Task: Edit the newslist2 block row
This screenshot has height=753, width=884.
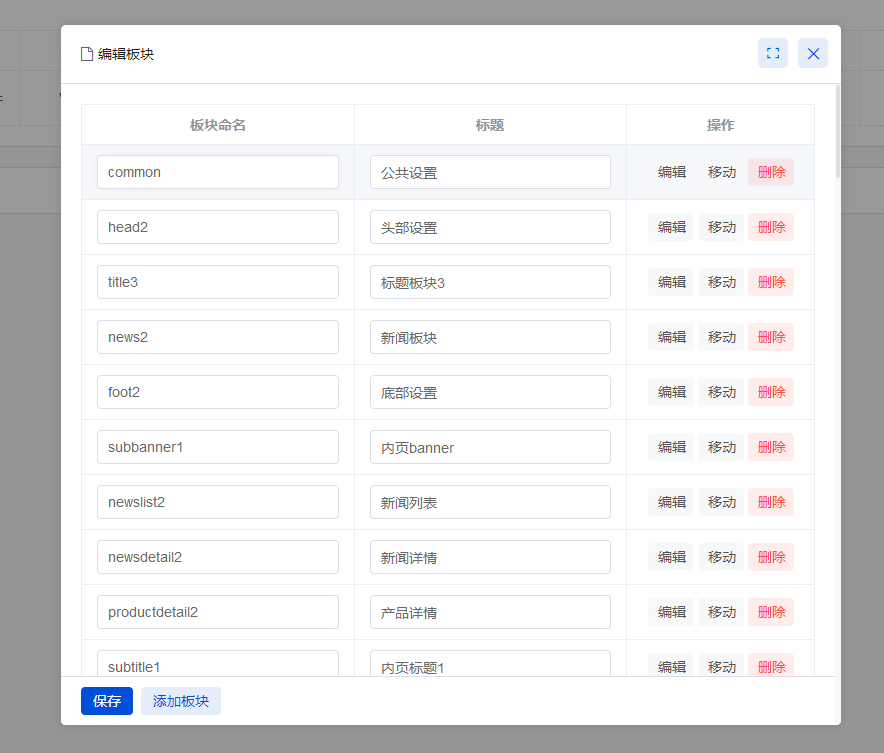Action: coord(671,502)
